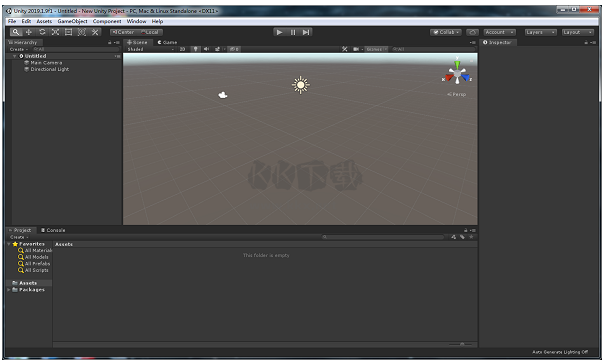Toggle Hierarchy panel lock icon
The height and width of the screenshot is (364, 607).
pyautogui.click(x=110, y=43)
